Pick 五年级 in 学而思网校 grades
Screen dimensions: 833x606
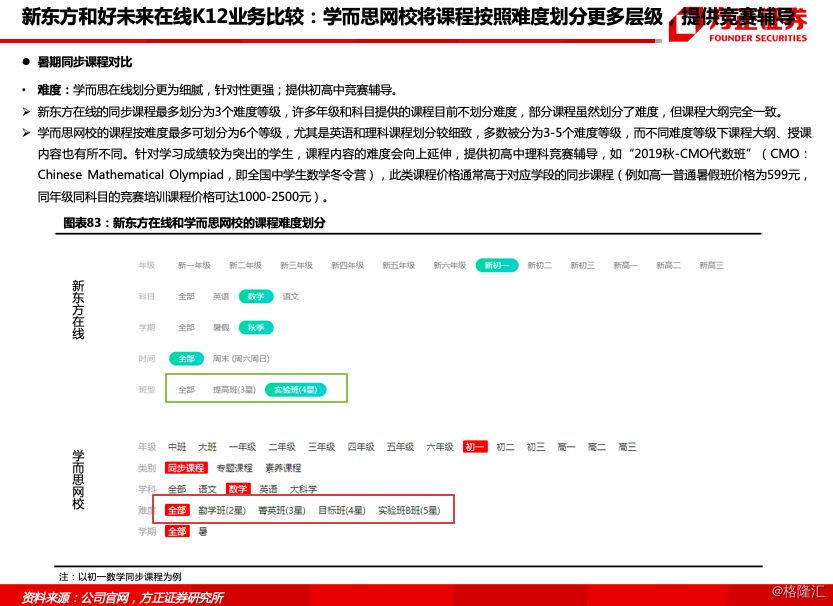(x=400, y=447)
